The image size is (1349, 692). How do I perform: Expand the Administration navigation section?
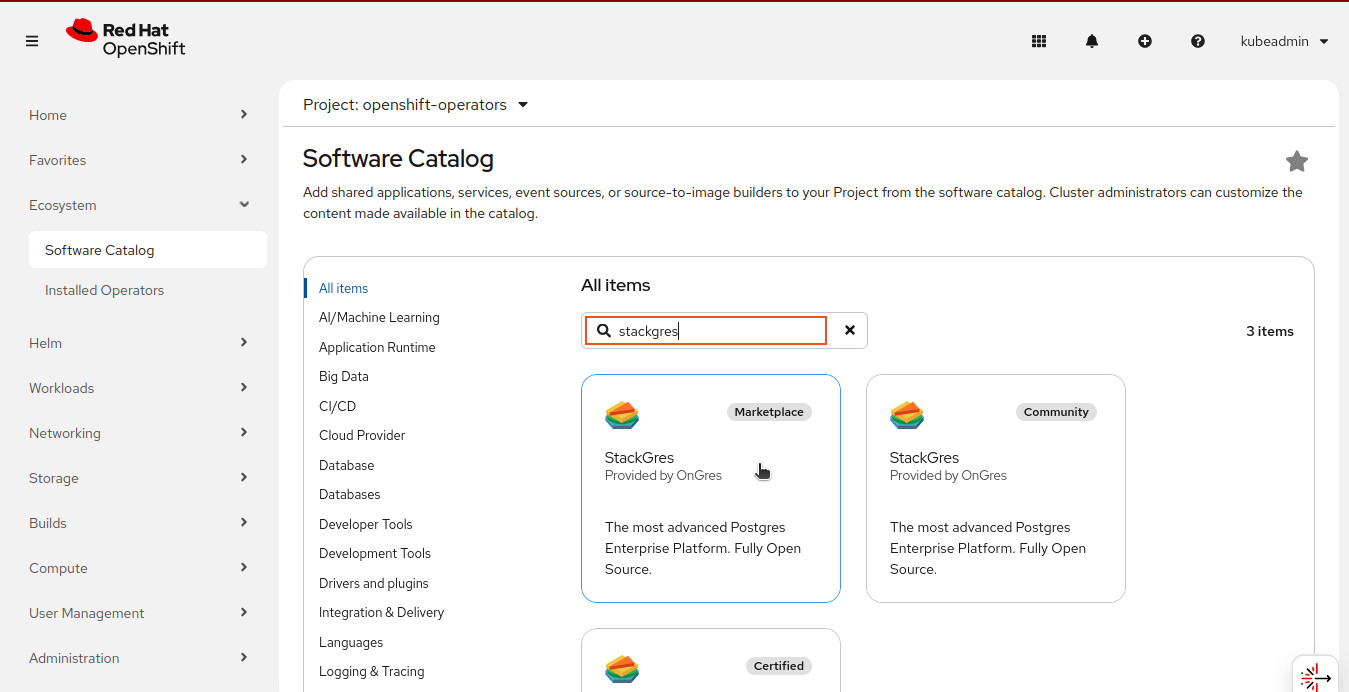(x=139, y=658)
